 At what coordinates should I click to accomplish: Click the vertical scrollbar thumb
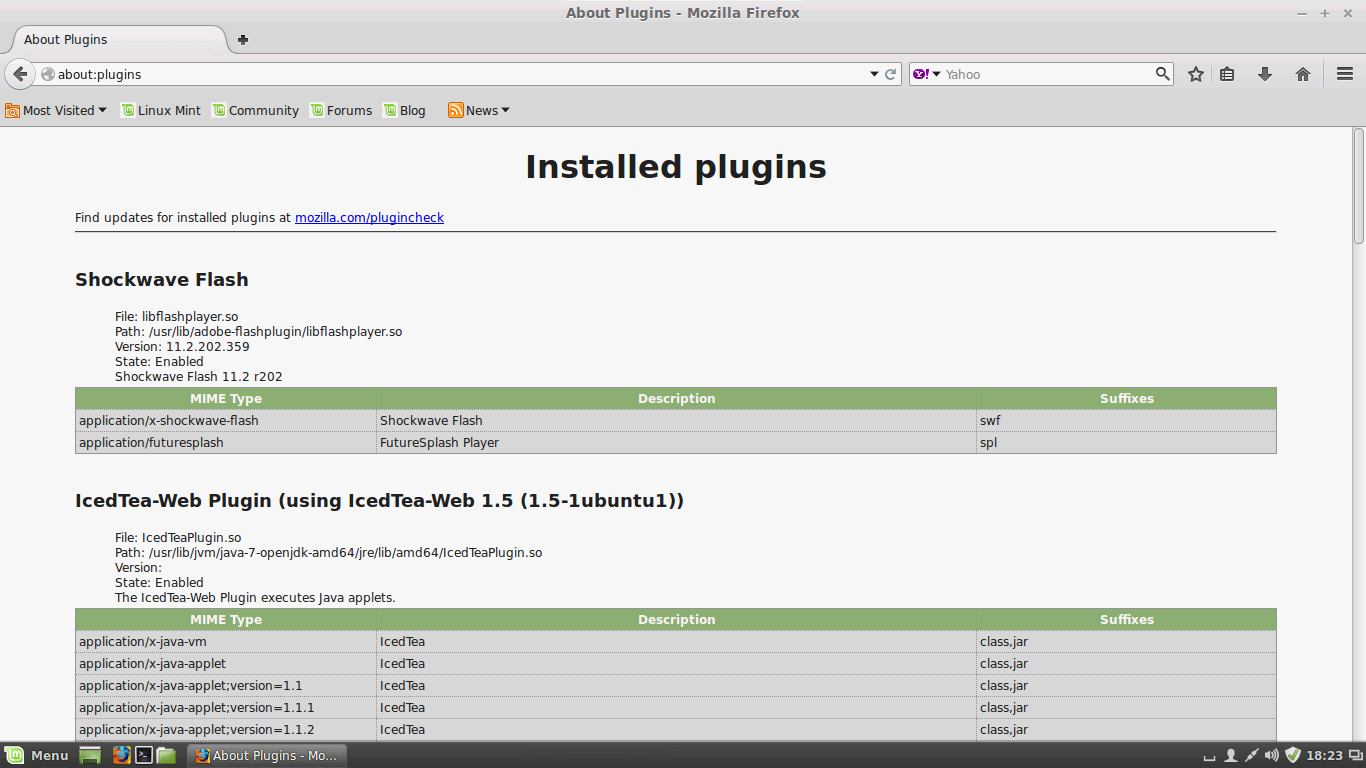(x=1359, y=185)
